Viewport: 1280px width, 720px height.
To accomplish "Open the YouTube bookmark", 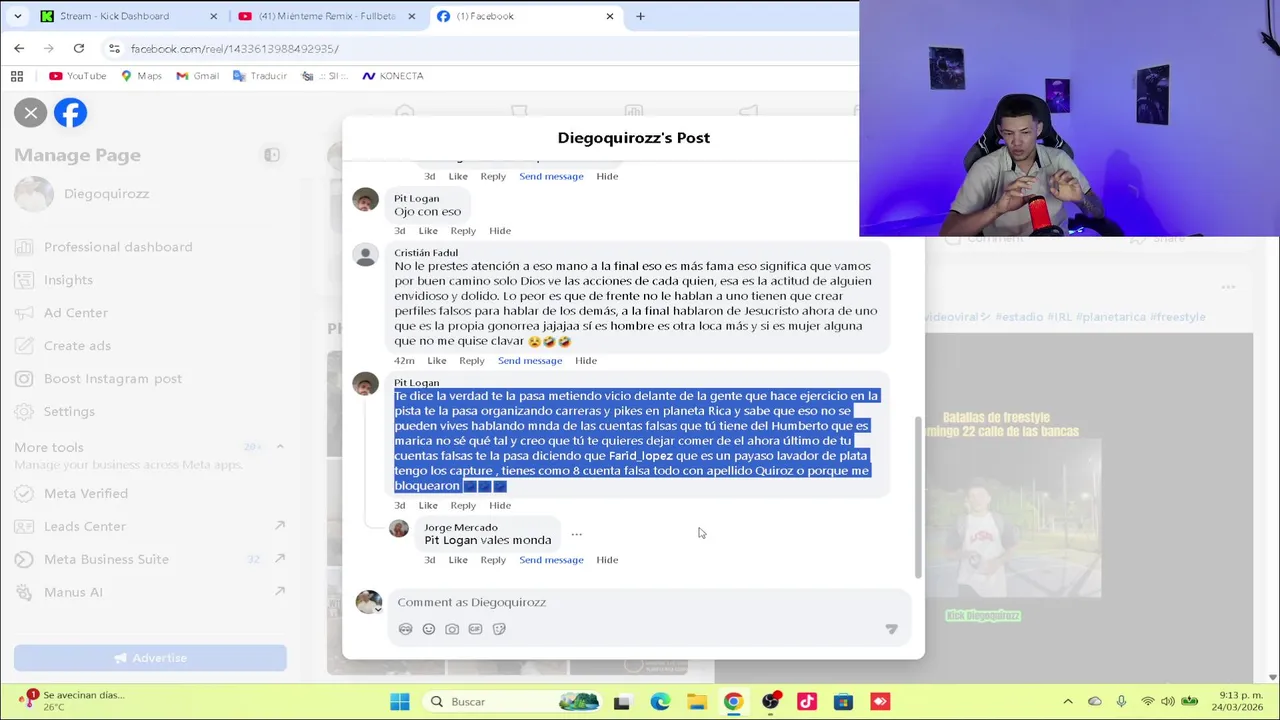I will tap(77, 76).
